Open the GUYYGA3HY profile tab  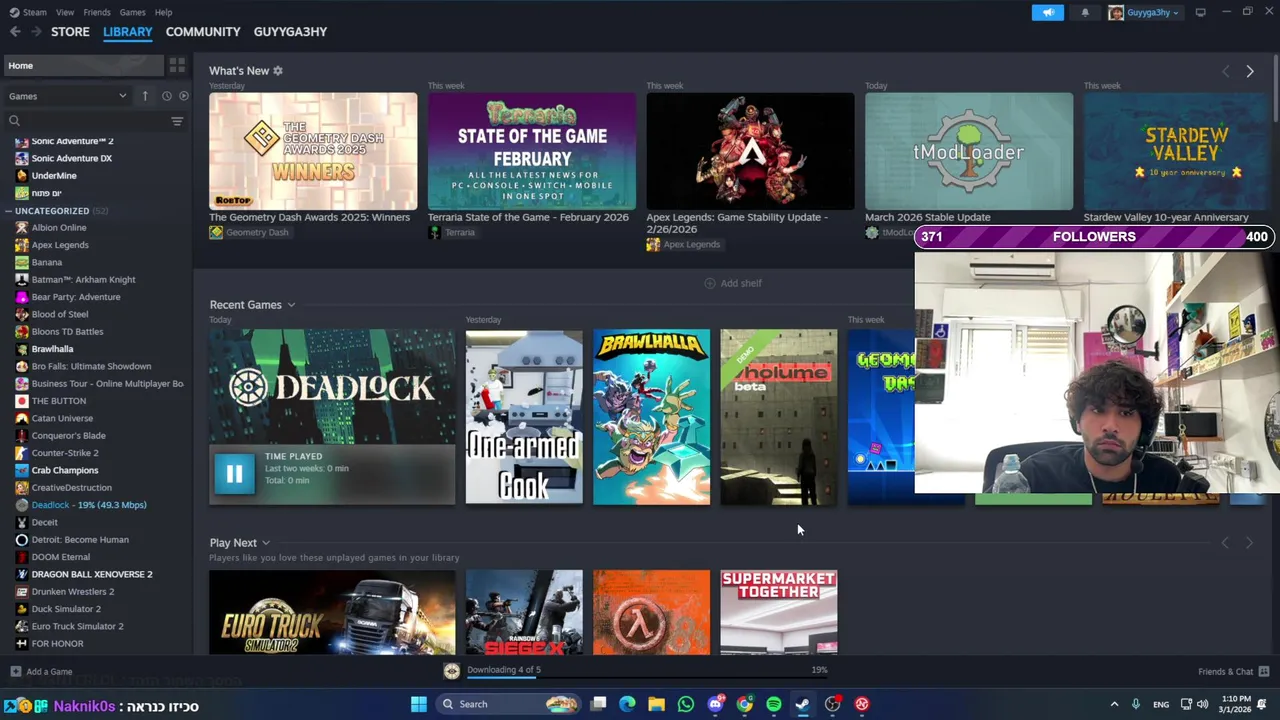click(x=290, y=32)
